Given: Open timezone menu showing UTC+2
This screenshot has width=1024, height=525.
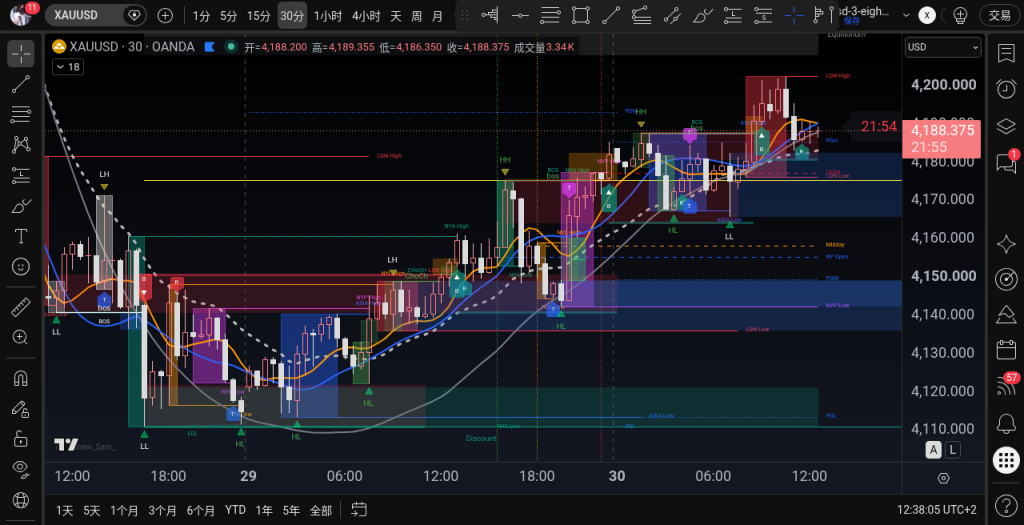Looking at the screenshot, I should (x=937, y=510).
